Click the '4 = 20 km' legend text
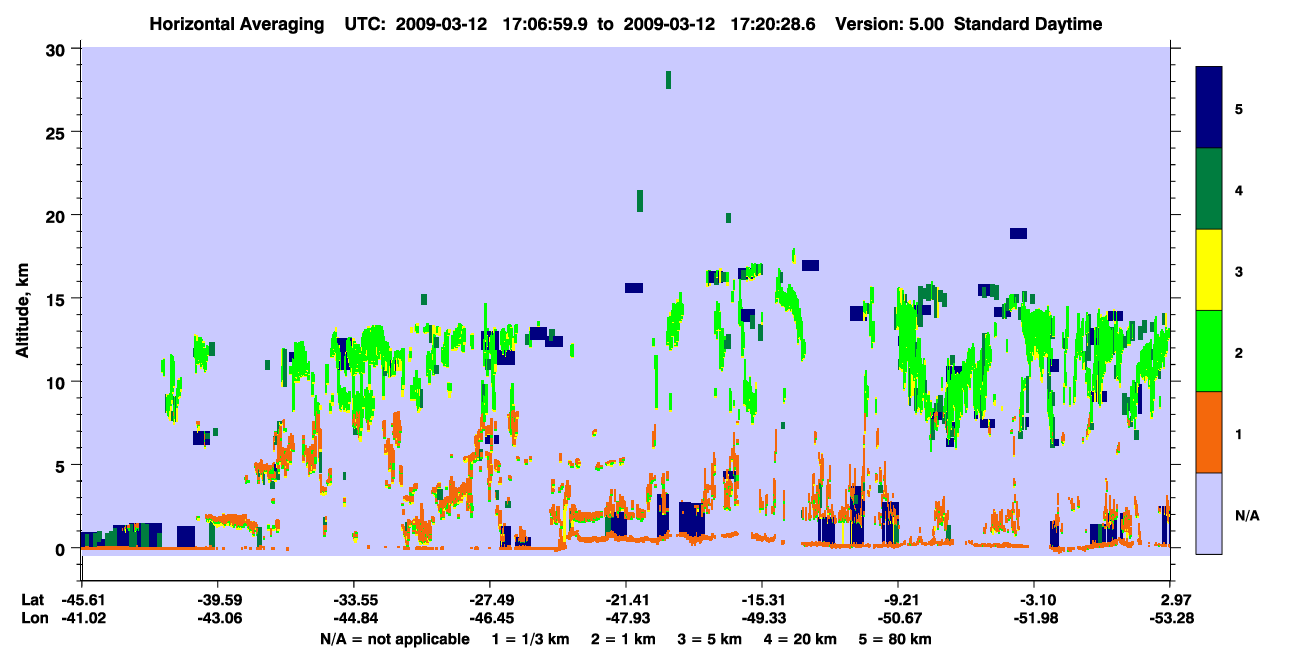 [x=801, y=639]
